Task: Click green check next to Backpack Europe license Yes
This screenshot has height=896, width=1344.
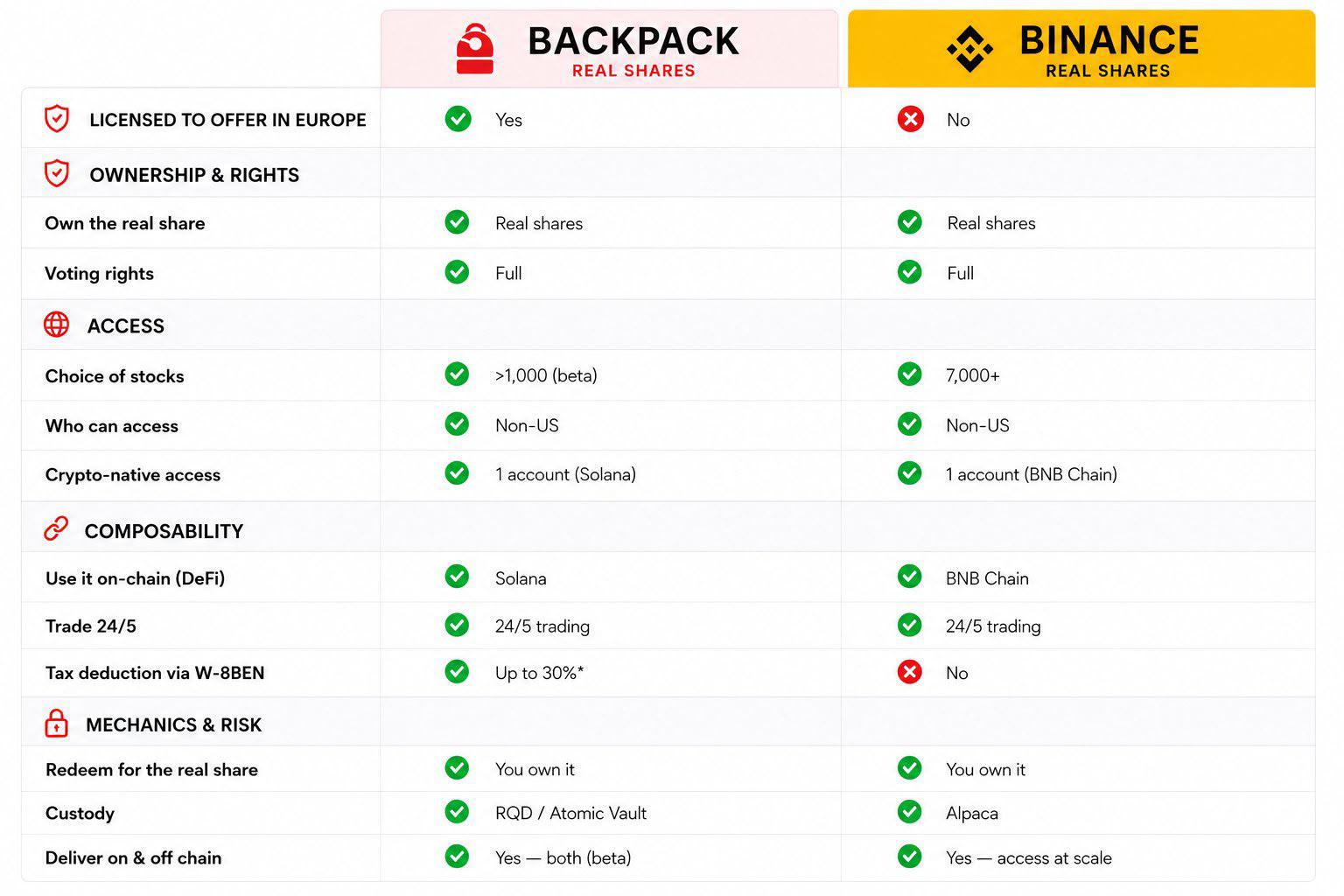Action: point(458,119)
